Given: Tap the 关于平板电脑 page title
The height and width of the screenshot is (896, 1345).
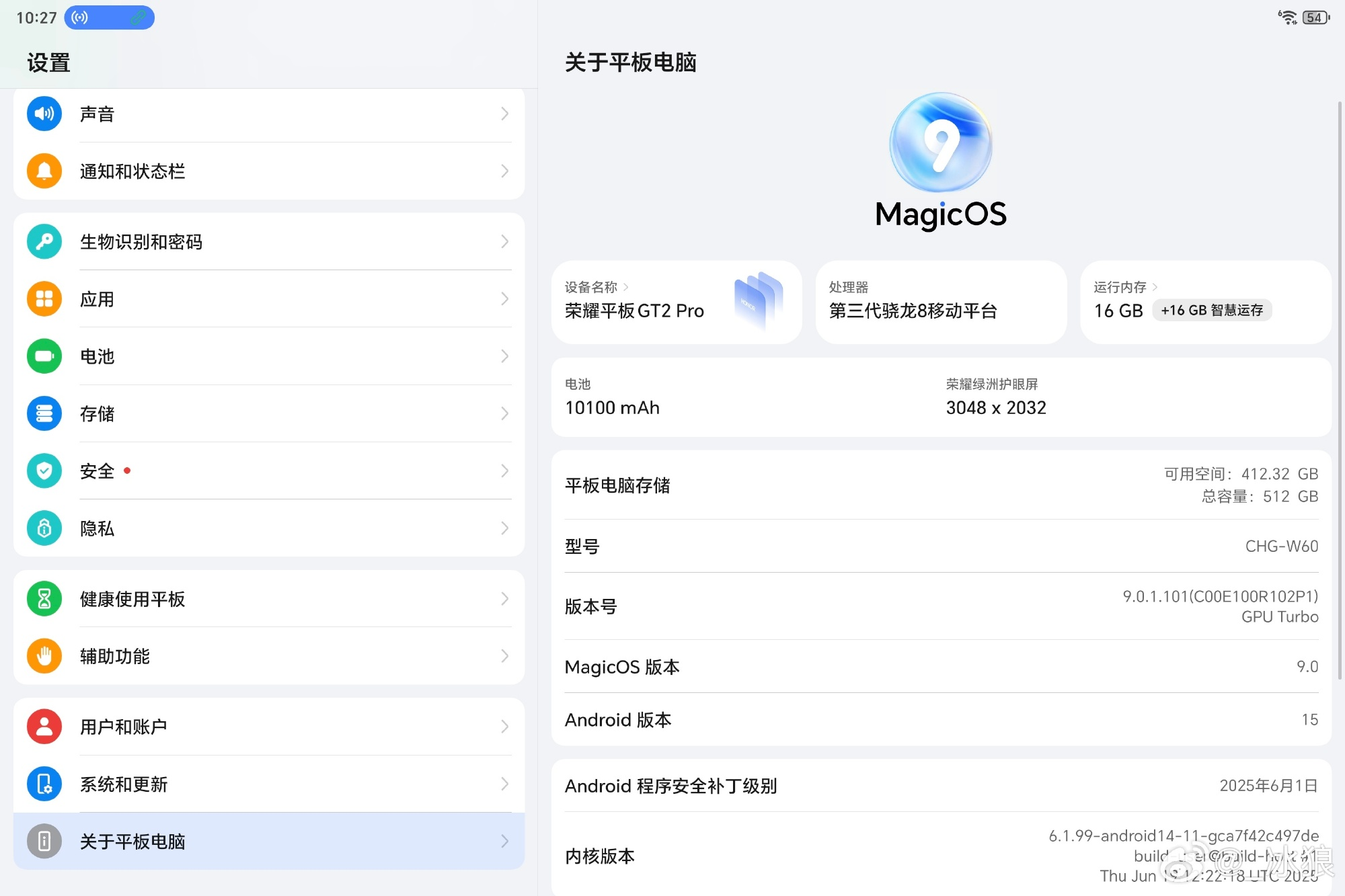Looking at the screenshot, I should (x=631, y=63).
